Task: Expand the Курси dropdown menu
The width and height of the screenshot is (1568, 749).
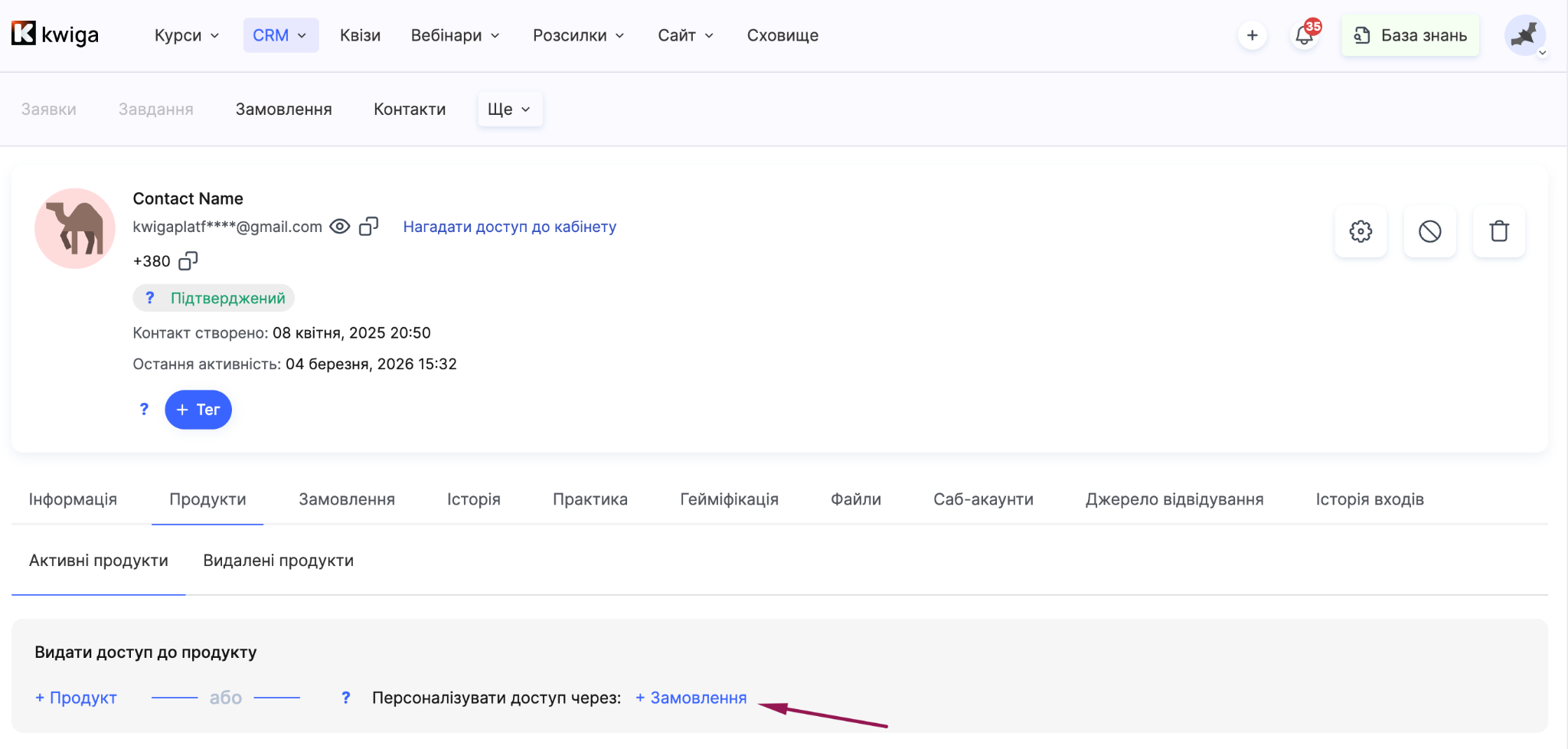Action: tap(187, 35)
